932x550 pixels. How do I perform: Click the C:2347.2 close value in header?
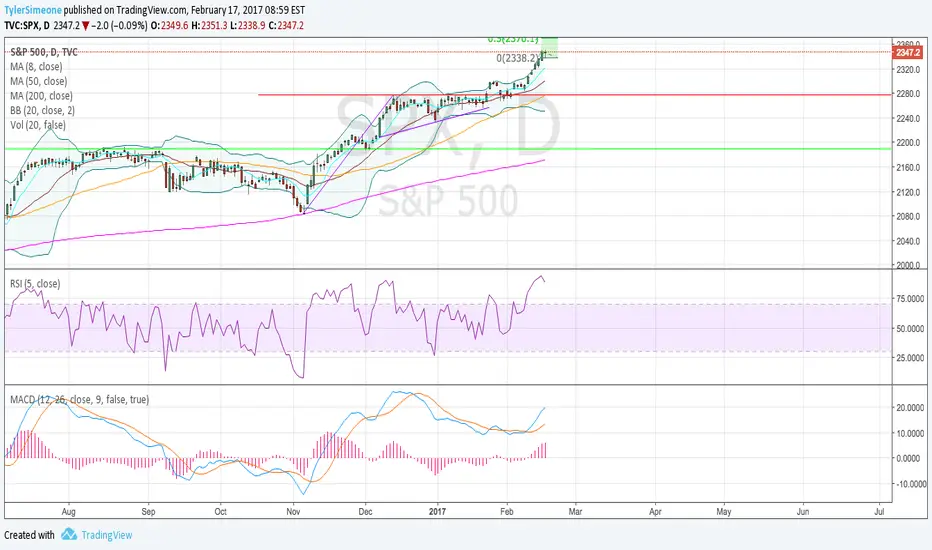[x=286, y=26]
